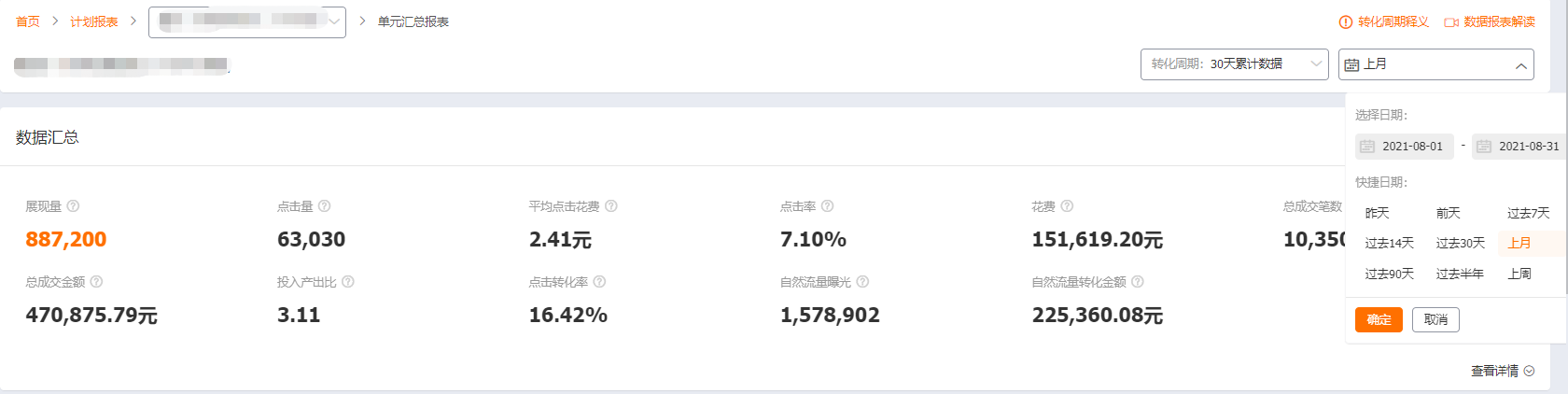The width and height of the screenshot is (1568, 394).
Task: Click the start date field 2021-08-01
Action: 1405,147
